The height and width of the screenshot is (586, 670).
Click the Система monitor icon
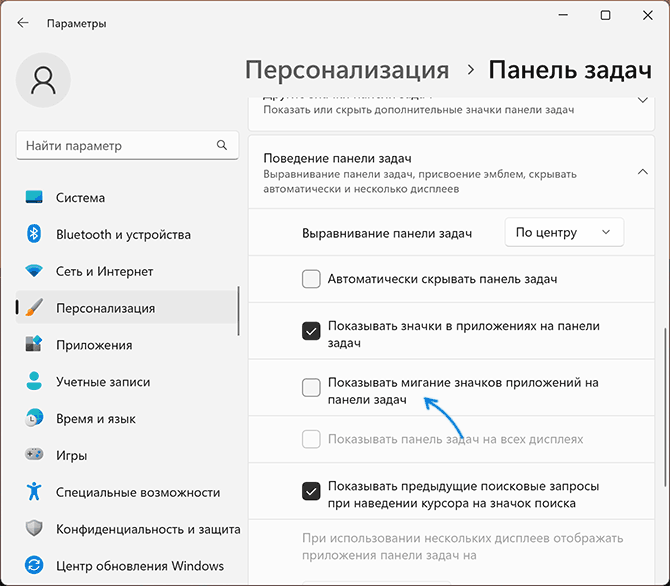[x=34, y=197]
